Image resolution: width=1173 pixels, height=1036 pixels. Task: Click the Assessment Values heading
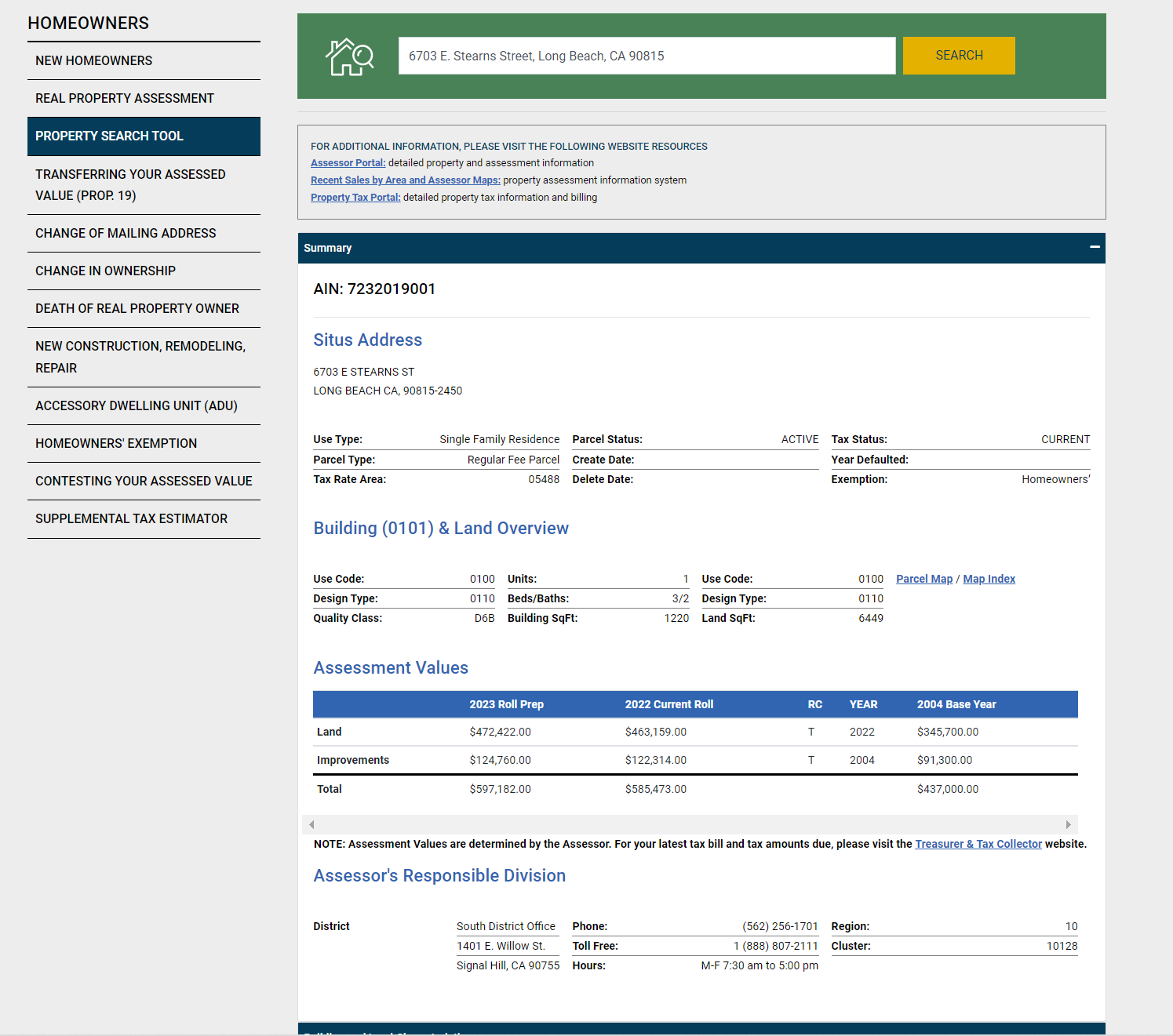click(391, 667)
